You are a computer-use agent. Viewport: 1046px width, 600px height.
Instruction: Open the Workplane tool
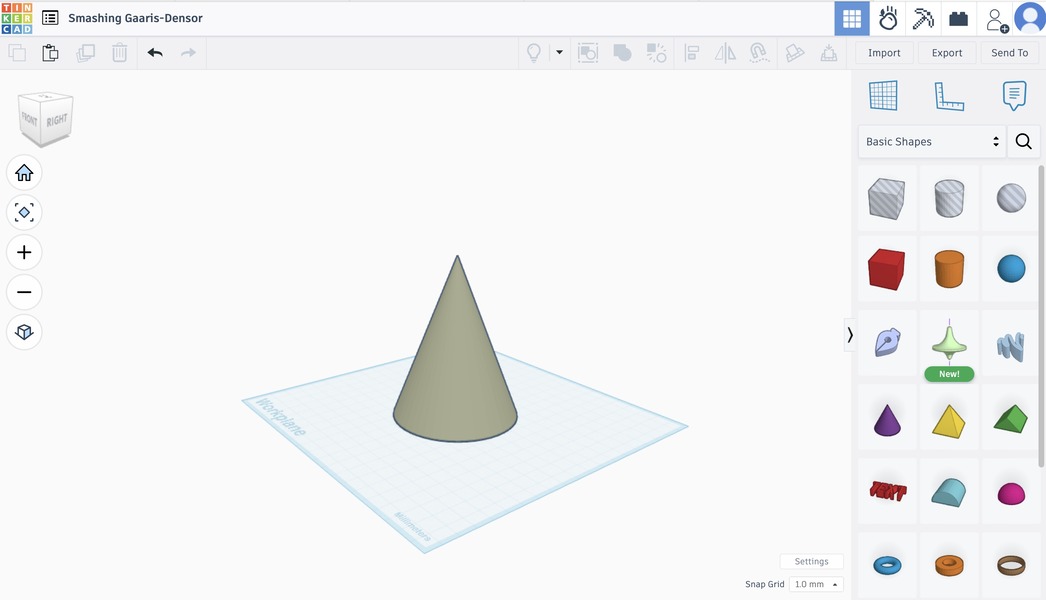883,96
